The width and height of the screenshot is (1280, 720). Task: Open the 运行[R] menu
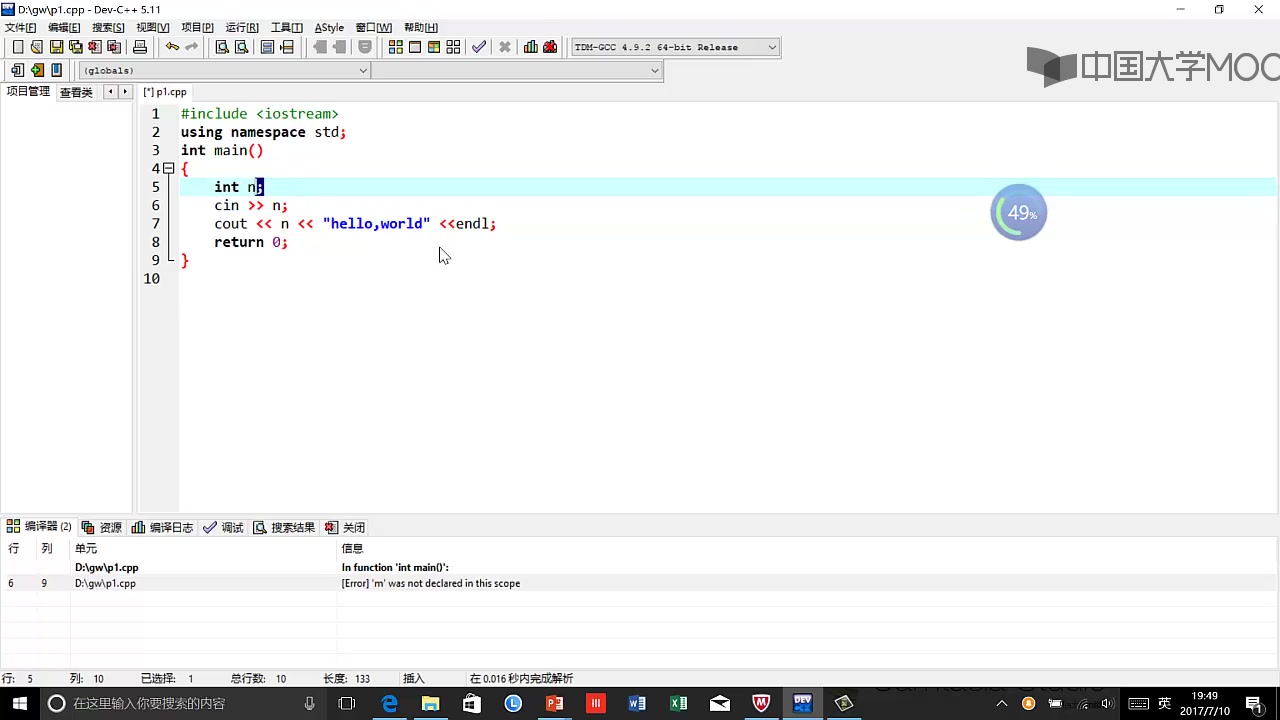[x=242, y=27]
